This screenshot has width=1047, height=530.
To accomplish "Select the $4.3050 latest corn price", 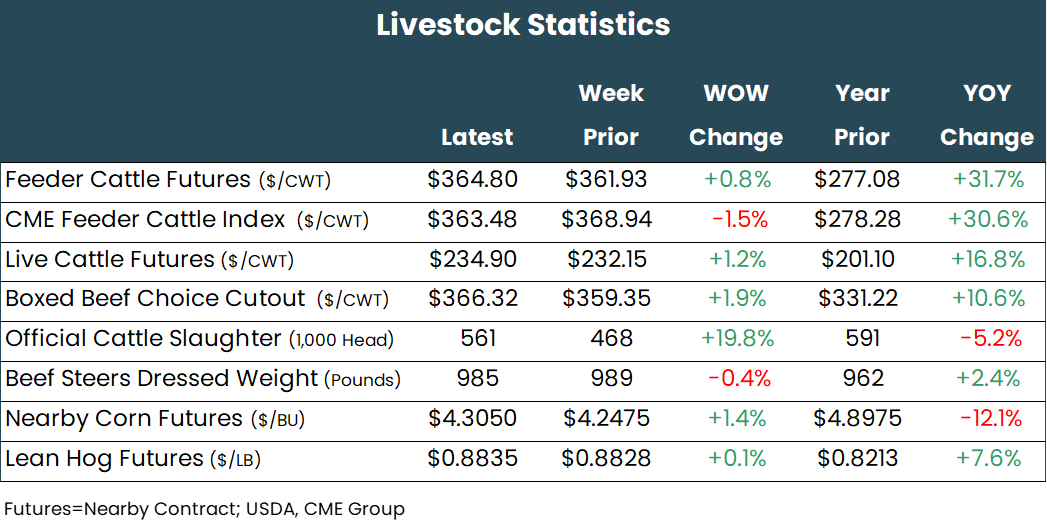I will [473, 419].
